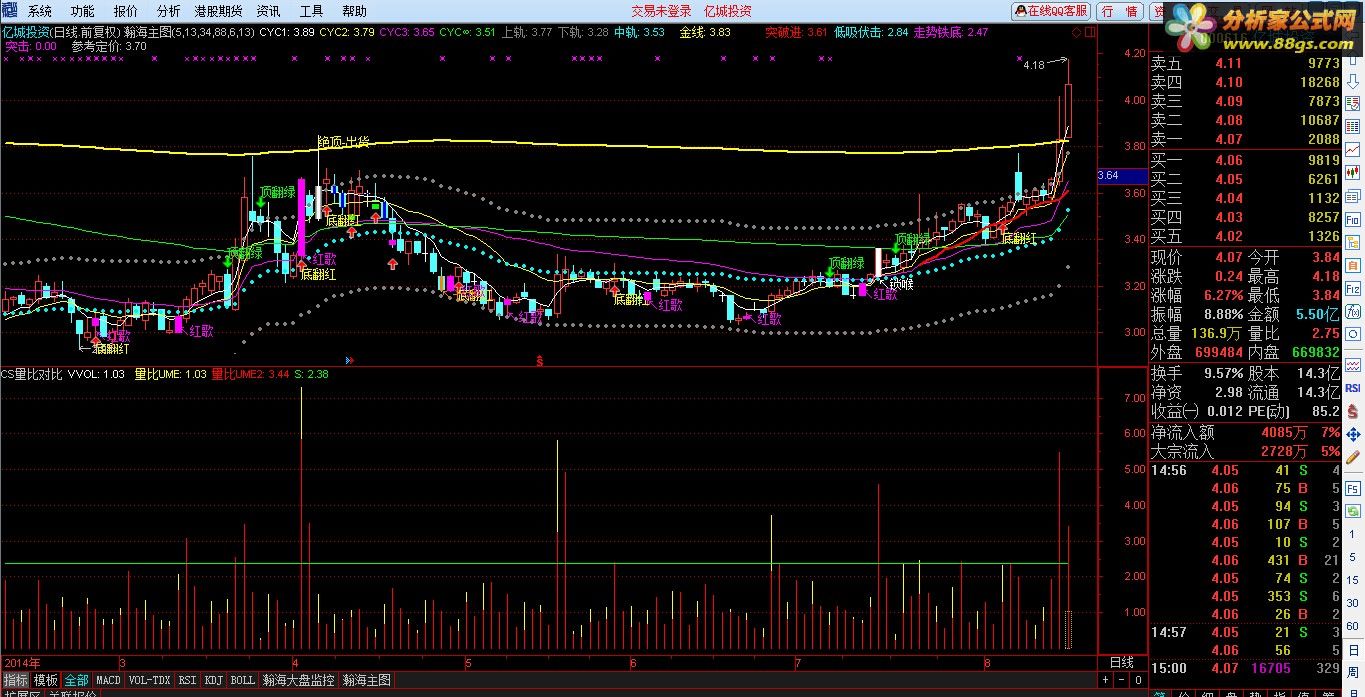Click the 买一 price 4.06 row

coord(1245,160)
